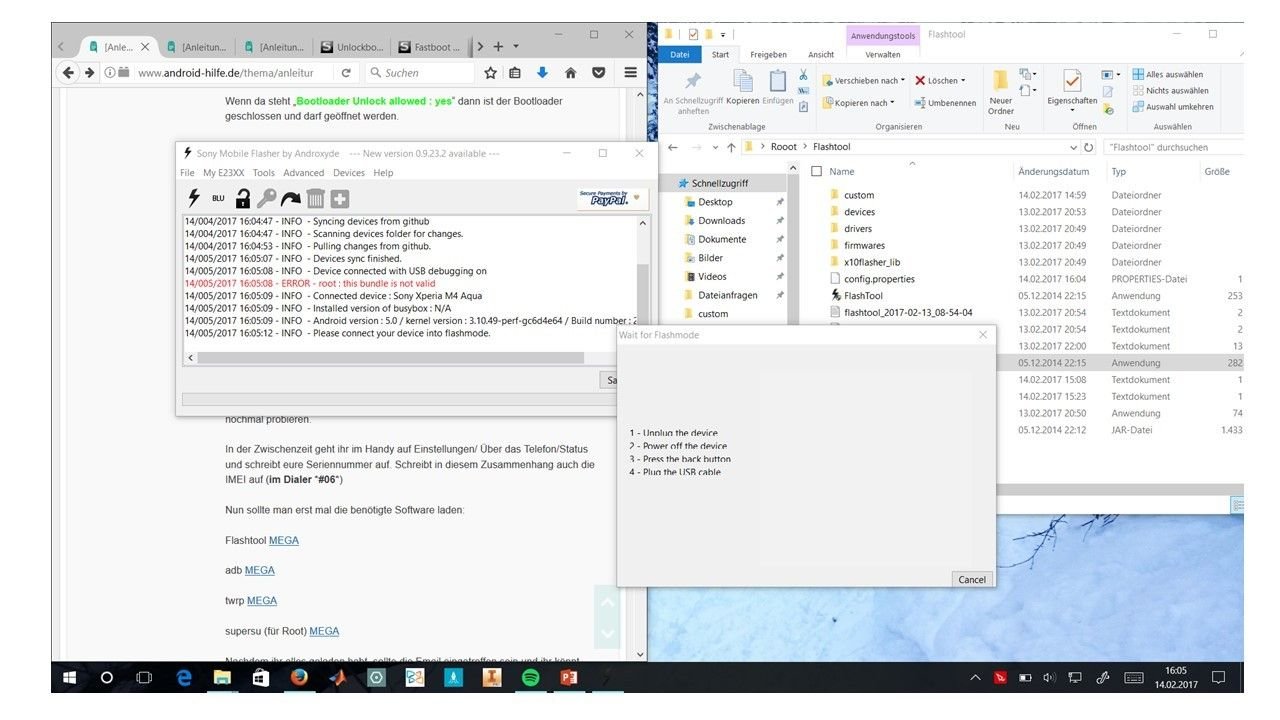Click Umbenennen in Explorer ribbon
This screenshot has width=1280, height=720.
point(944,103)
